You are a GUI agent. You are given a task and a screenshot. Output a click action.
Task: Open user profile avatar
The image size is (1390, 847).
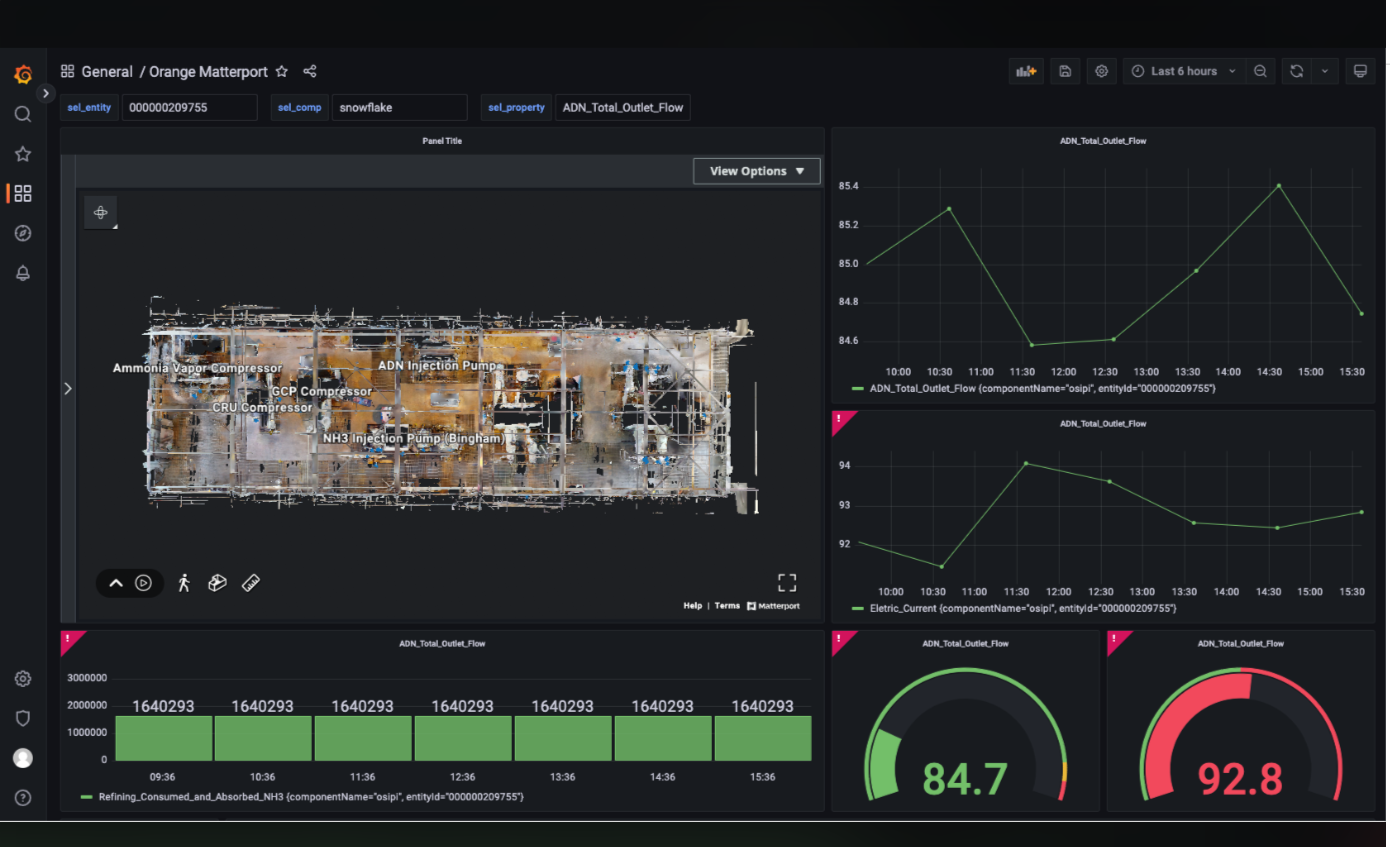pos(23,758)
